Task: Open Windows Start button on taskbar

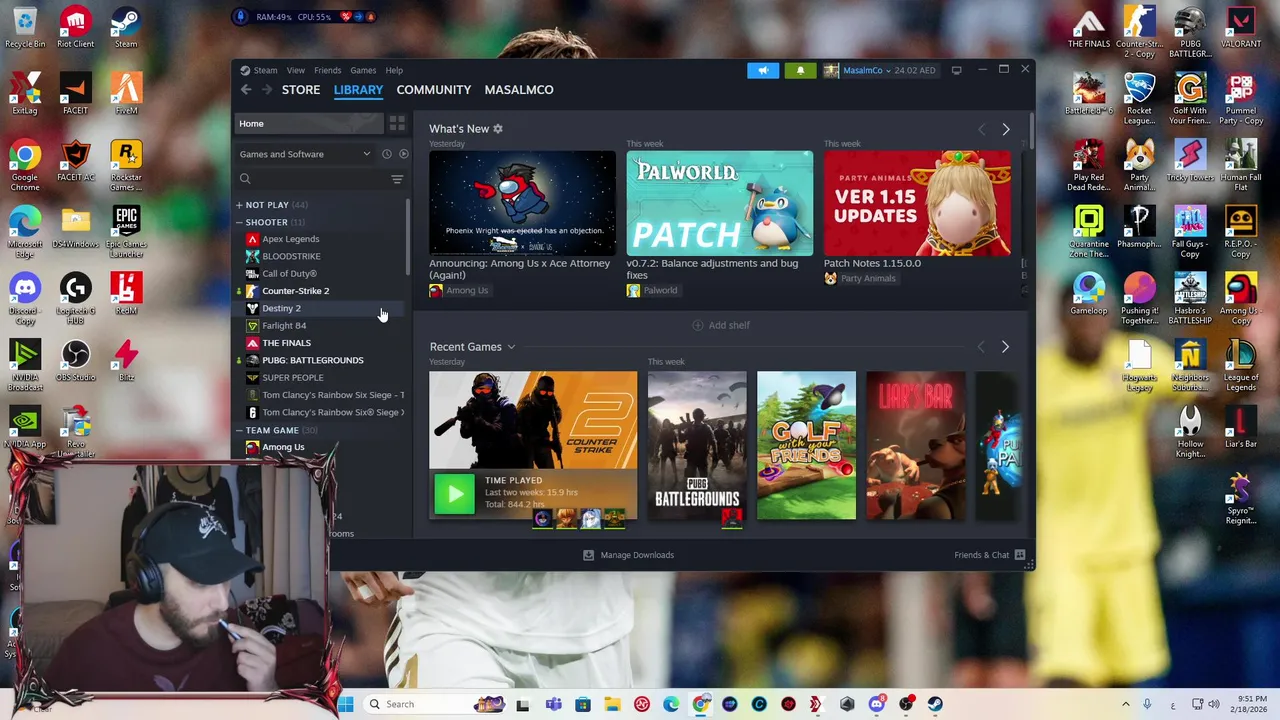Action: click(345, 704)
